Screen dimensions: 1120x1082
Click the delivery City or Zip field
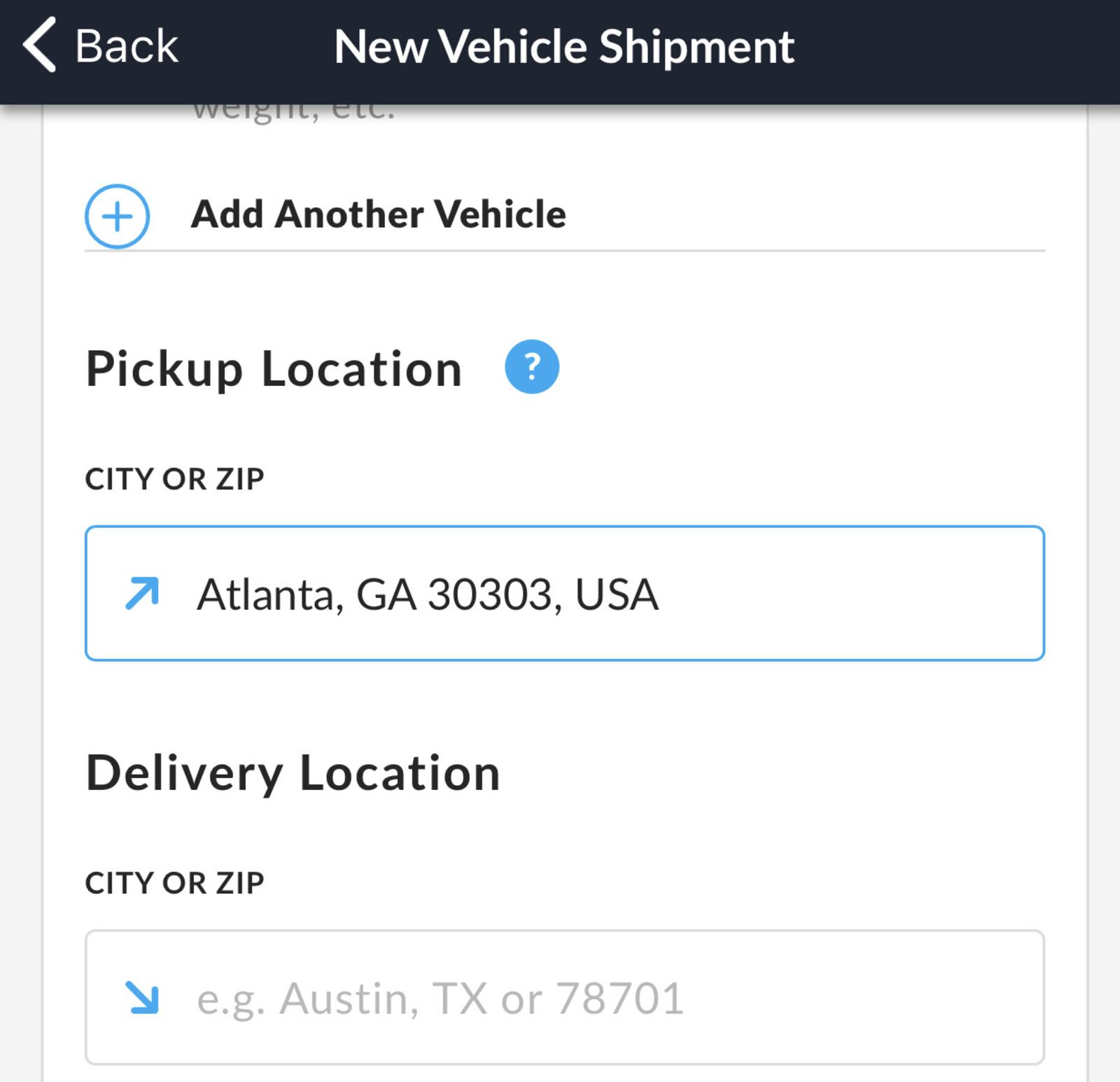click(x=565, y=997)
